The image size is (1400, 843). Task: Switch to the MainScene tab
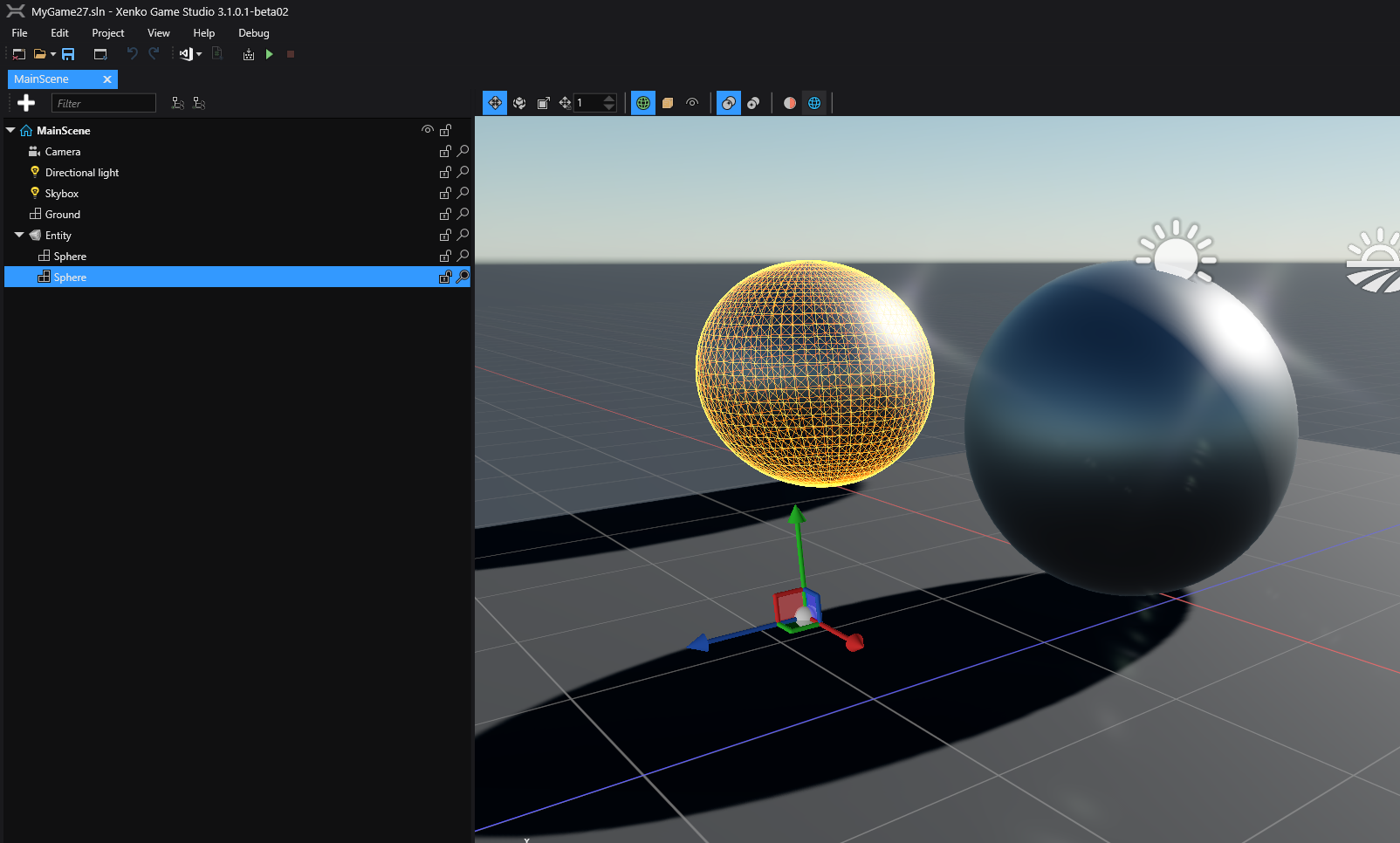click(x=41, y=79)
